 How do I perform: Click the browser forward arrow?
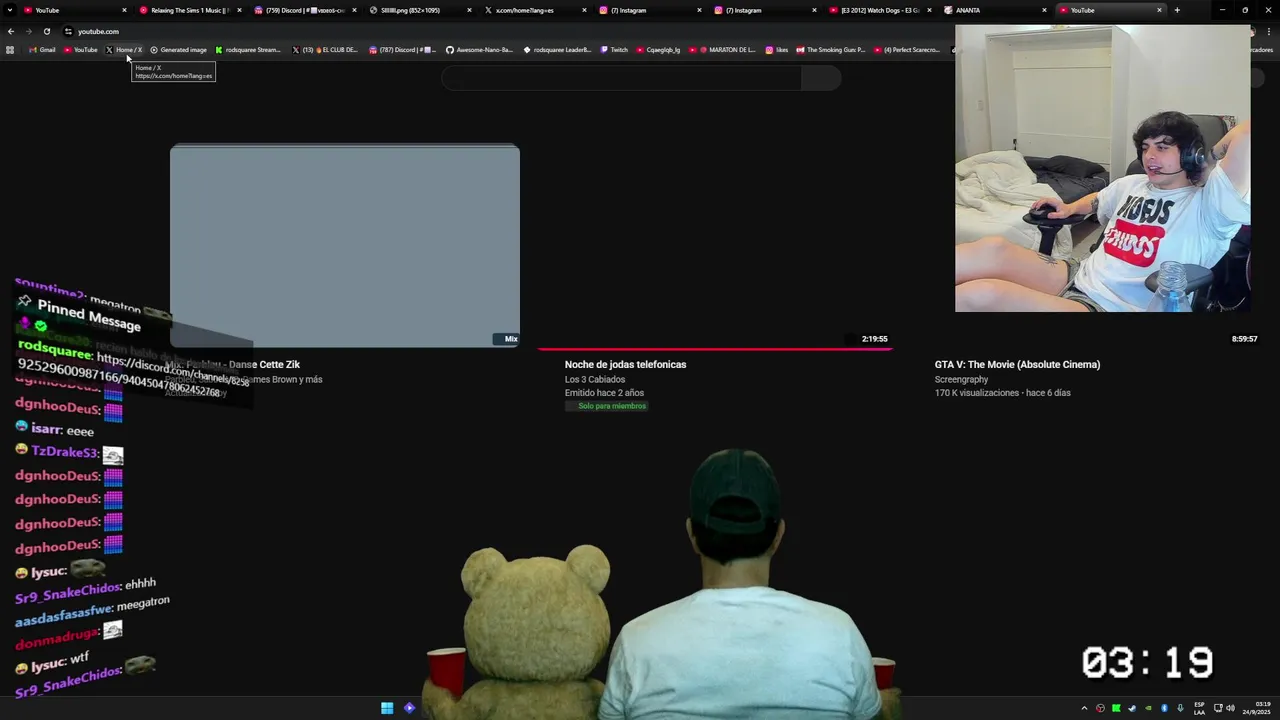[28, 31]
